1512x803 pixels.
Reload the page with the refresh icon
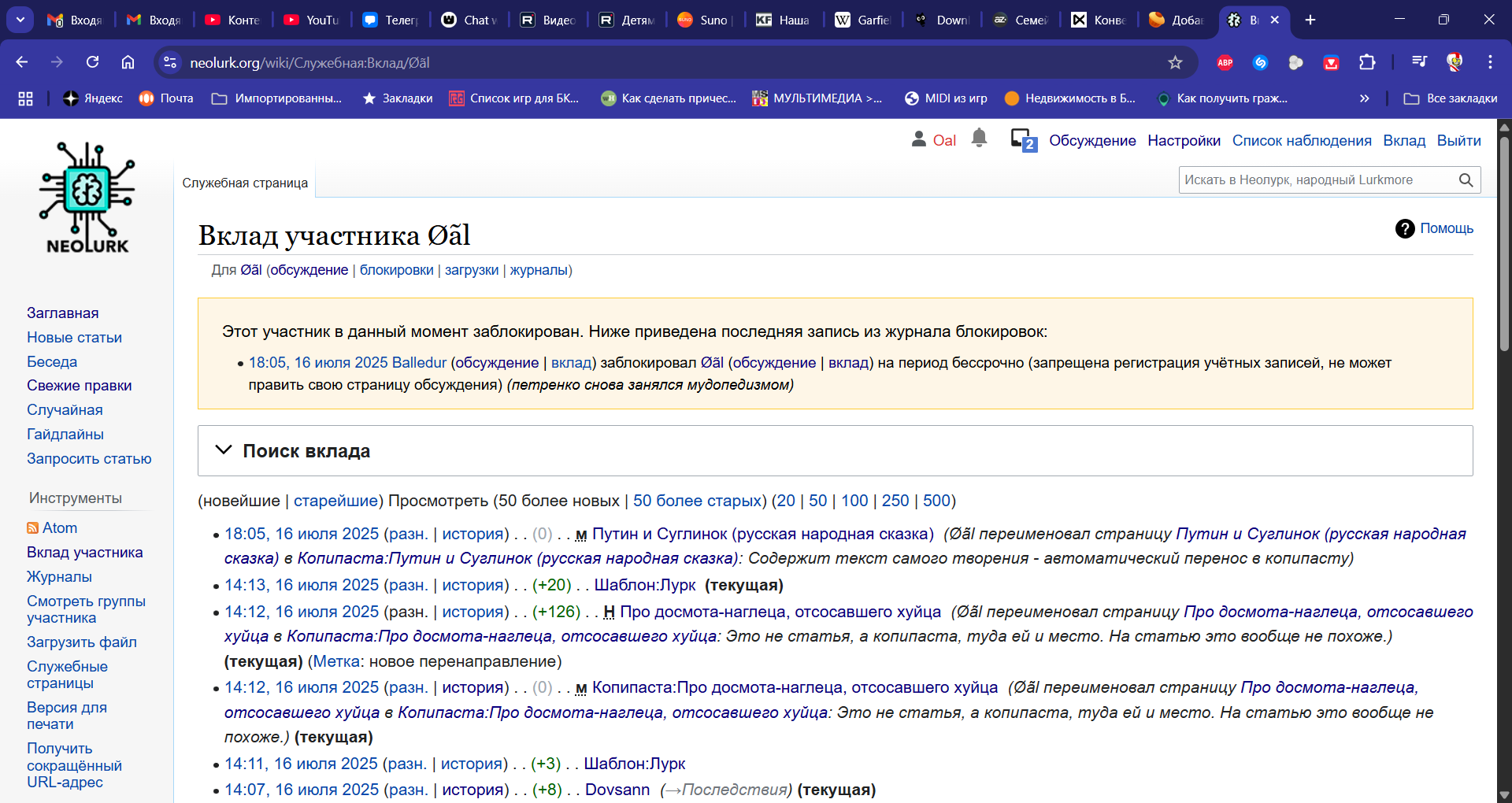92,62
